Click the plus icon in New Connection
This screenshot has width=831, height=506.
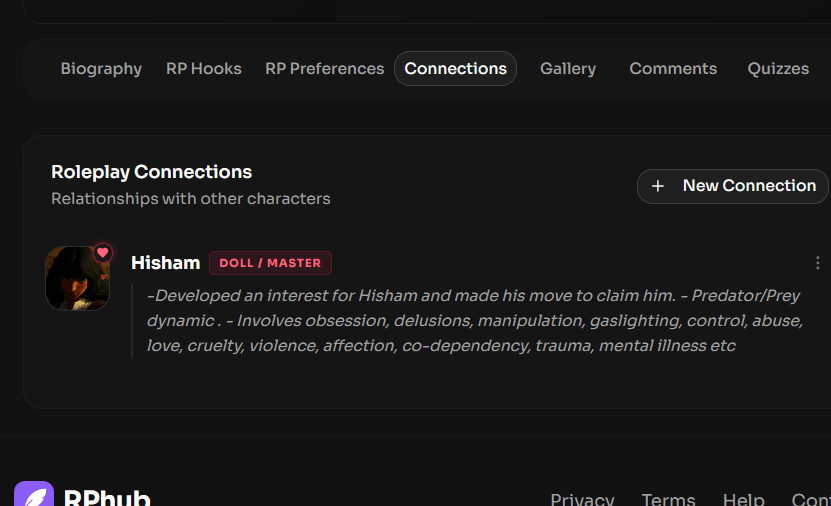pyautogui.click(x=657, y=186)
